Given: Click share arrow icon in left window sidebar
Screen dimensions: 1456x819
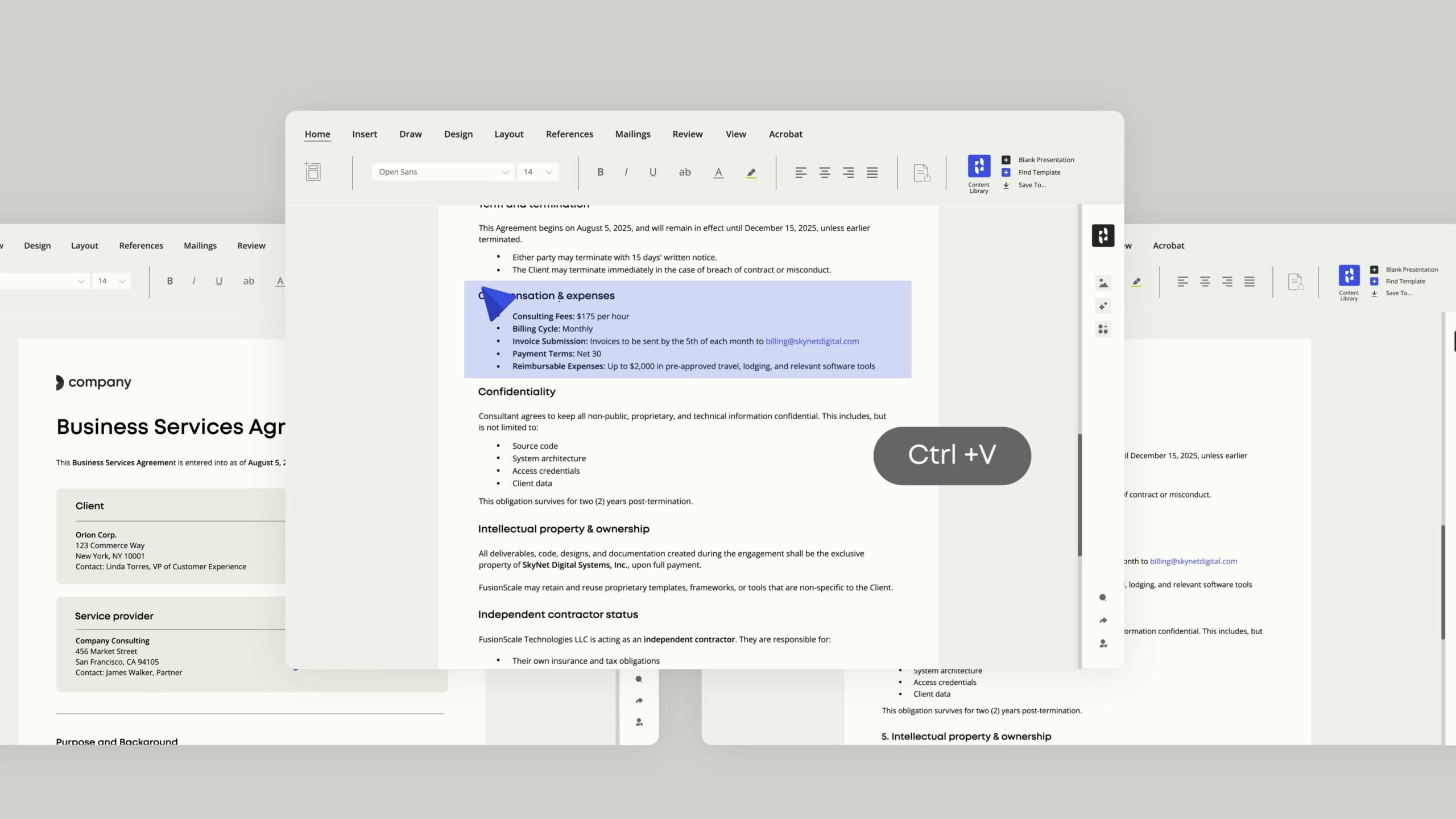Looking at the screenshot, I should tap(639, 701).
